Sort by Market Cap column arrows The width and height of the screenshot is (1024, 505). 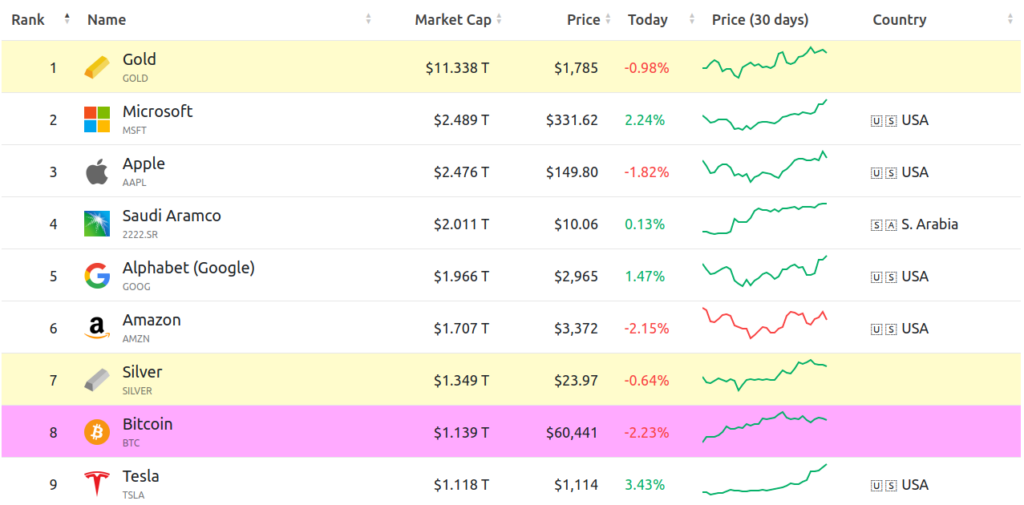pyautogui.click(x=499, y=20)
